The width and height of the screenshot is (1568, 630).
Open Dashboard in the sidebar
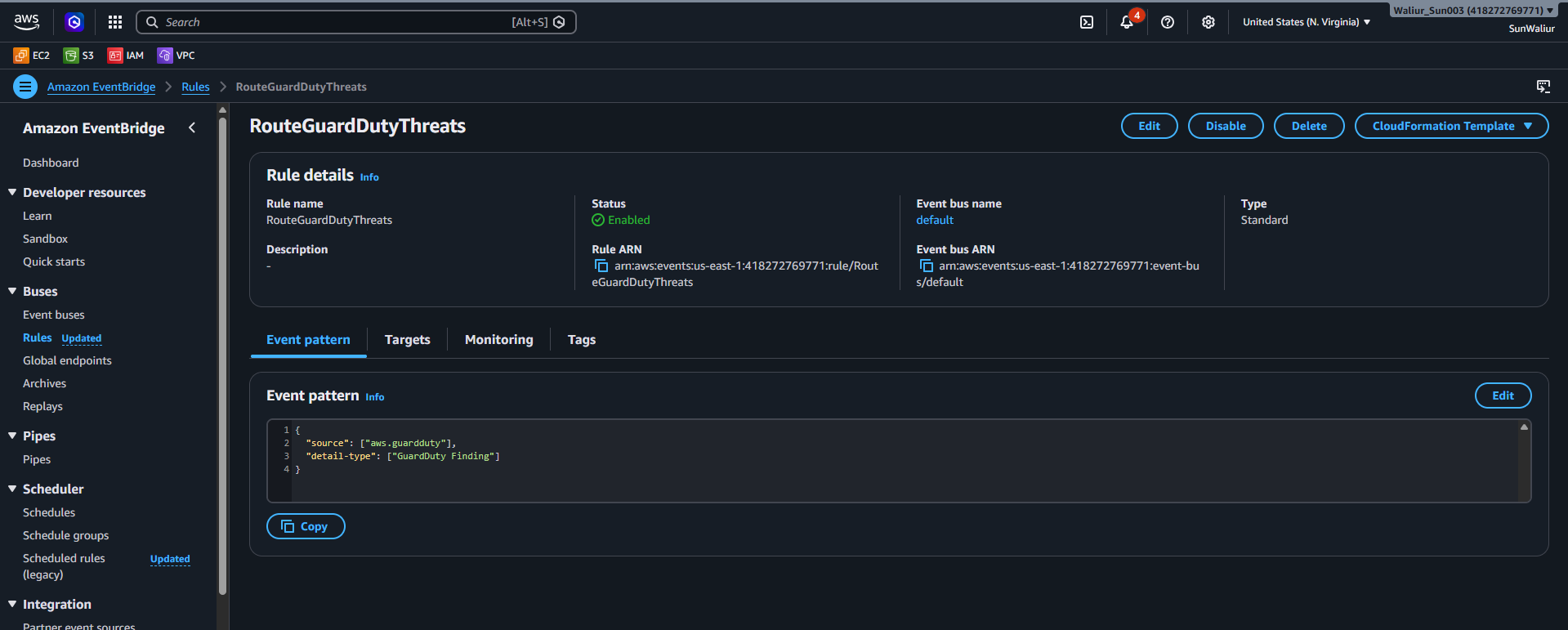click(x=51, y=163)
